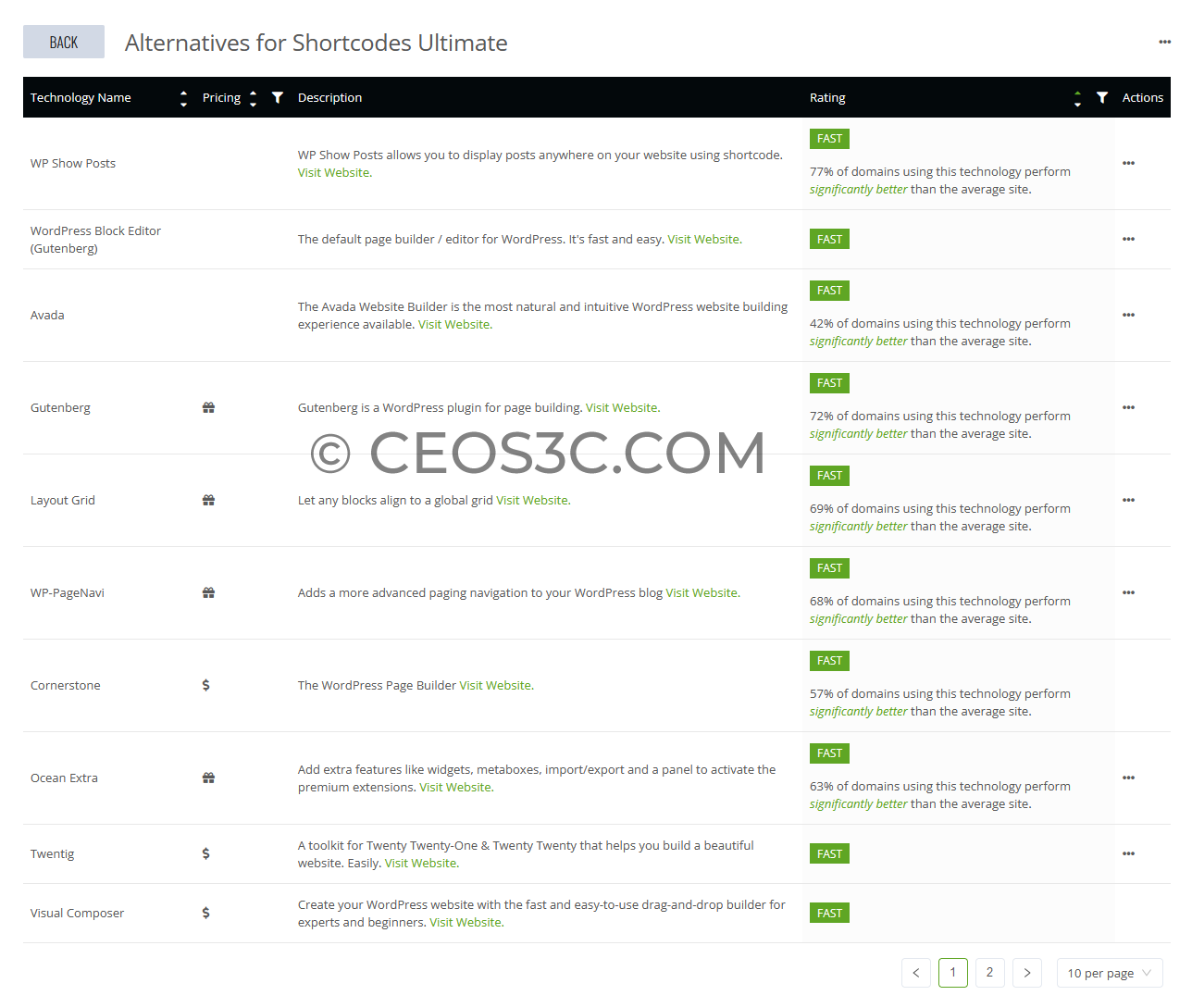Click the FAST badge for Visual Composer

(829, 913)
